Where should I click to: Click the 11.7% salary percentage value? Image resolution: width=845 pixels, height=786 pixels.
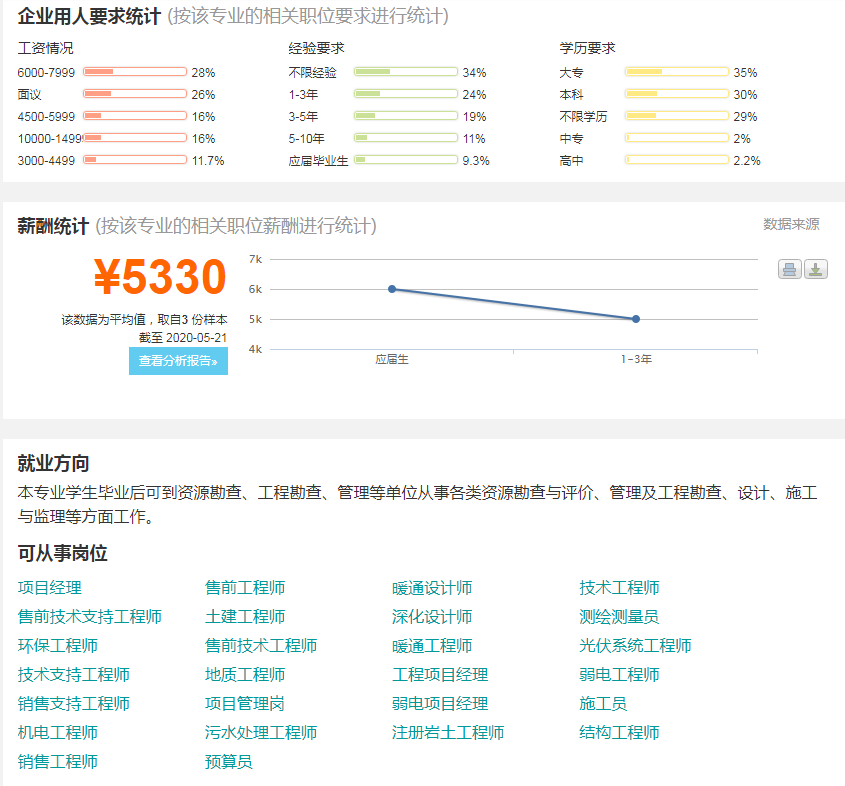pyautogui.click(x=208, y=161)
